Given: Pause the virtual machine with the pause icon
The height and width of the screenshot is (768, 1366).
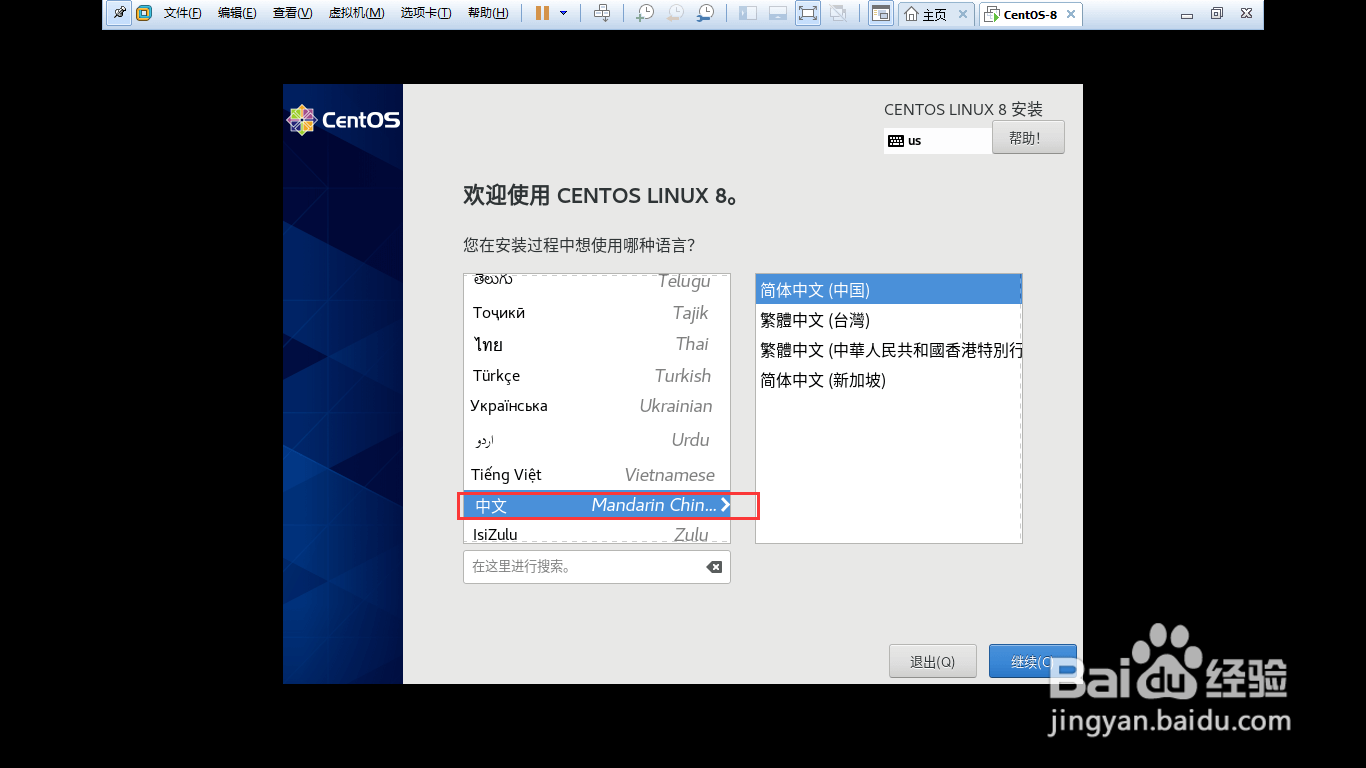Looking at the screenshot, I should [542, 14].
